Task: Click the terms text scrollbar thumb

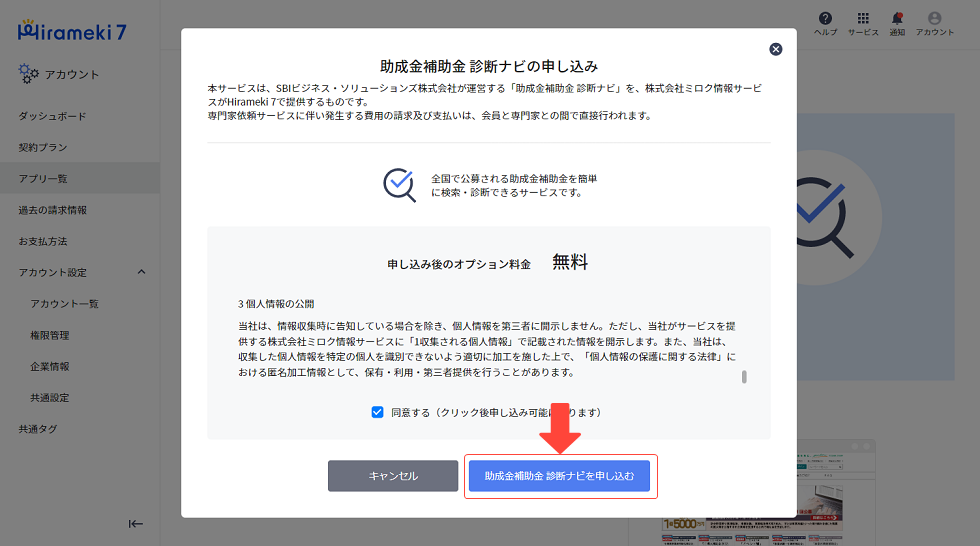Action: [x=744, y=377]
